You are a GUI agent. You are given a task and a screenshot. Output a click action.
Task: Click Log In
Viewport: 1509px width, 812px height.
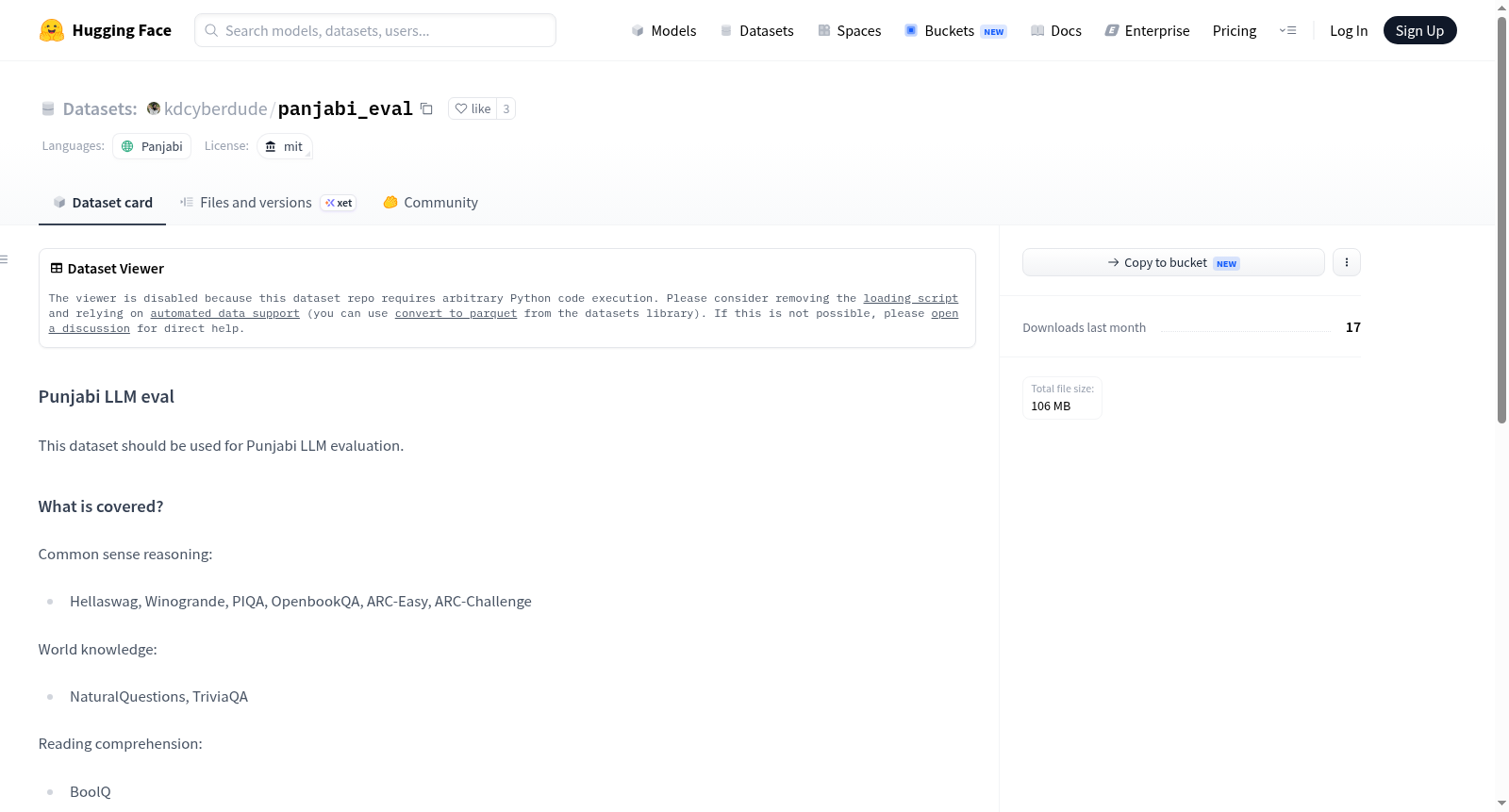pos(1349,30)
